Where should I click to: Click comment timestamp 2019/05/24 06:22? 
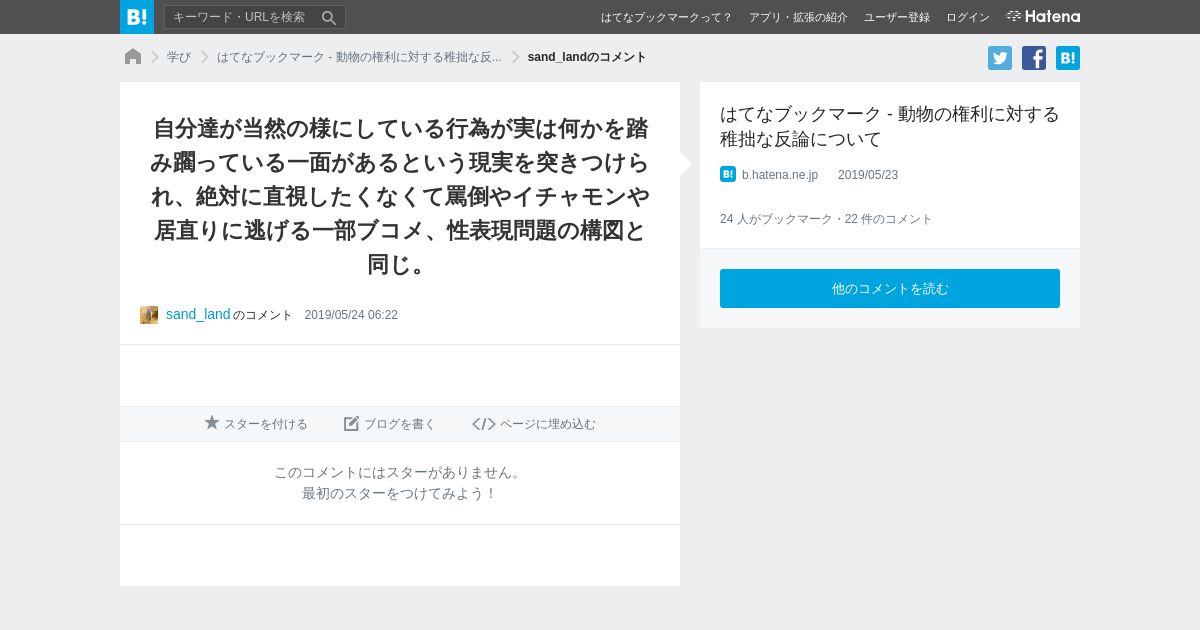(x=351, y=315)
